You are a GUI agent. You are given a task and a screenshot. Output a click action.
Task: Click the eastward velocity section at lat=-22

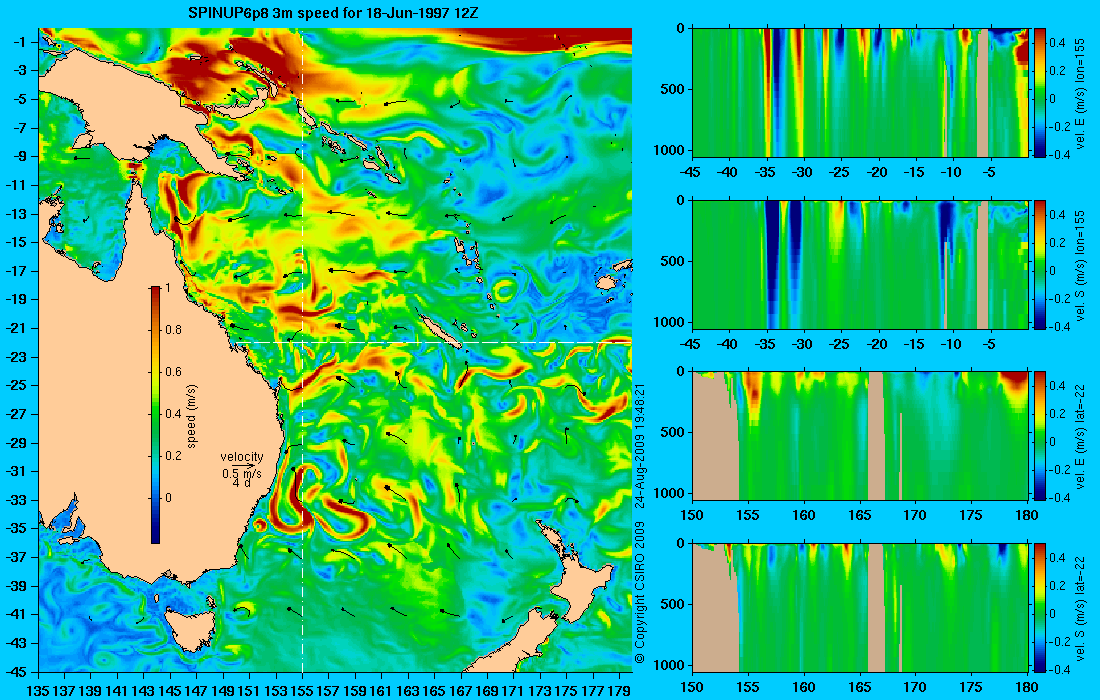(861, 436)
